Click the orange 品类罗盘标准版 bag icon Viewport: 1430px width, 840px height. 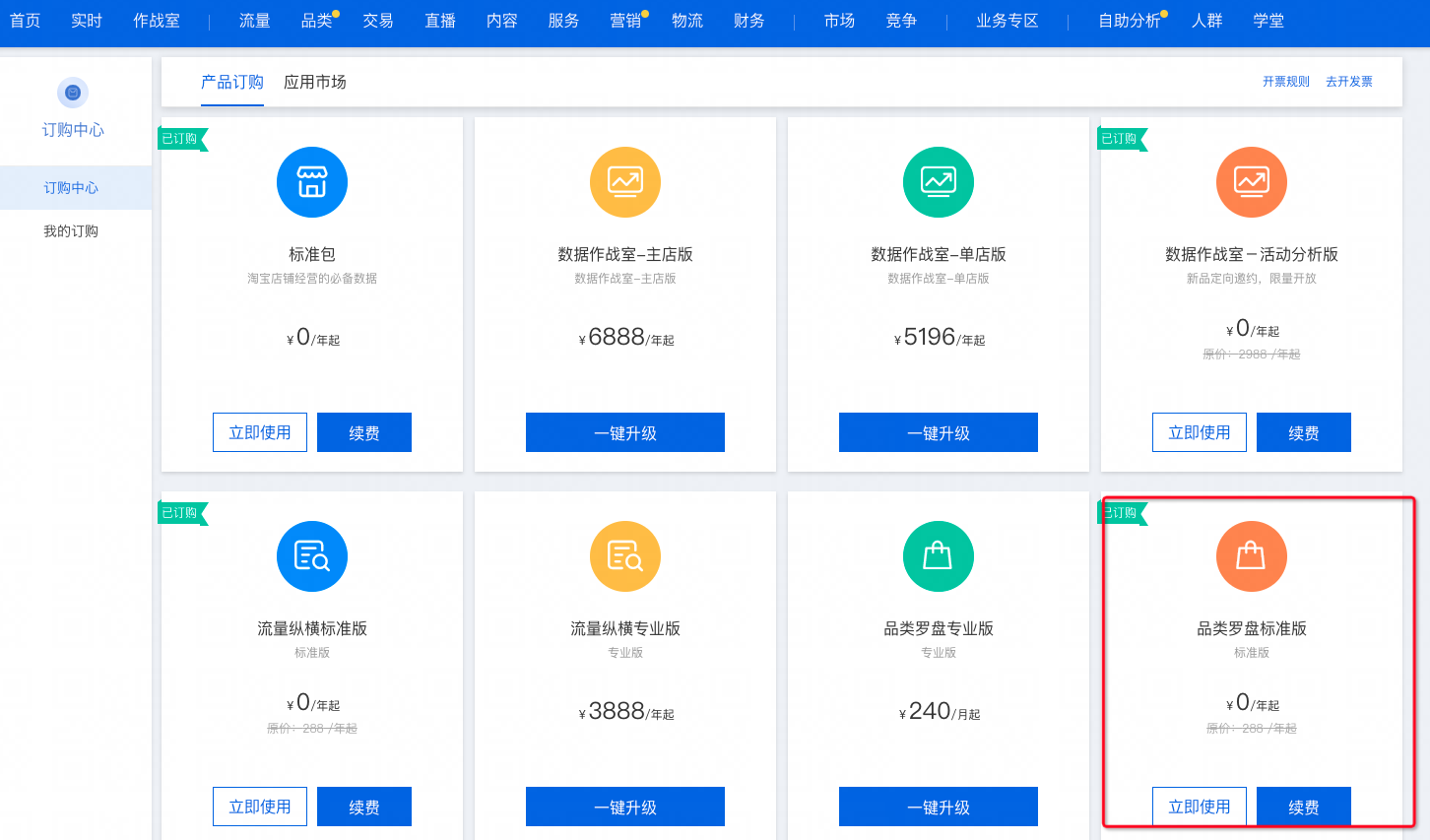point(1252,556)
